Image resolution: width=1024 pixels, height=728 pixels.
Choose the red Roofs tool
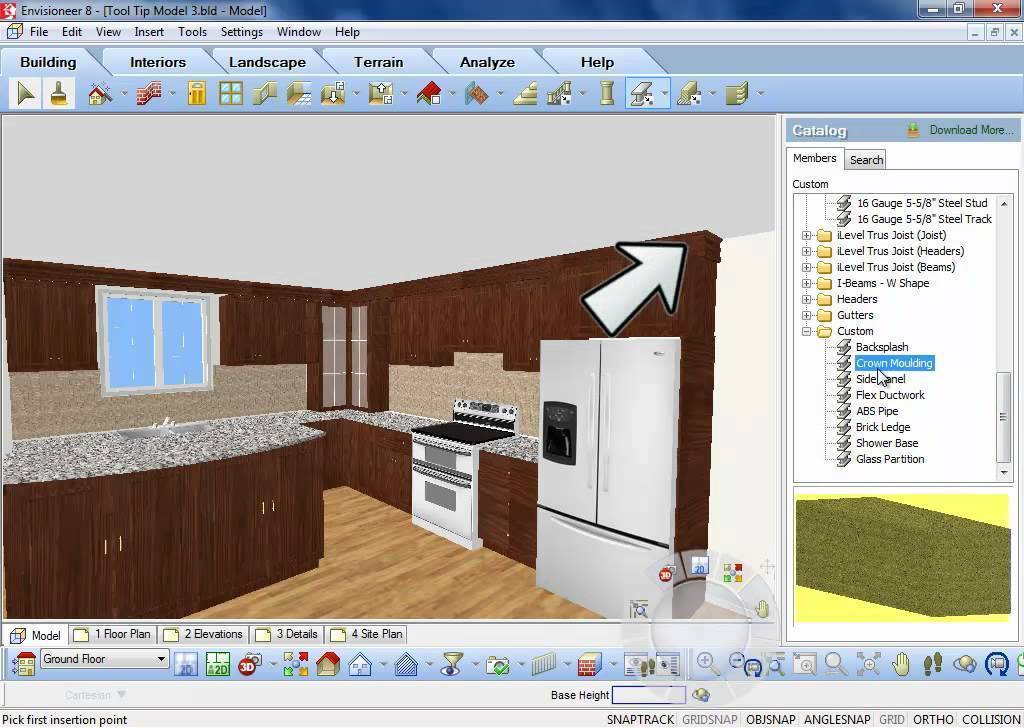pos(428,93)
